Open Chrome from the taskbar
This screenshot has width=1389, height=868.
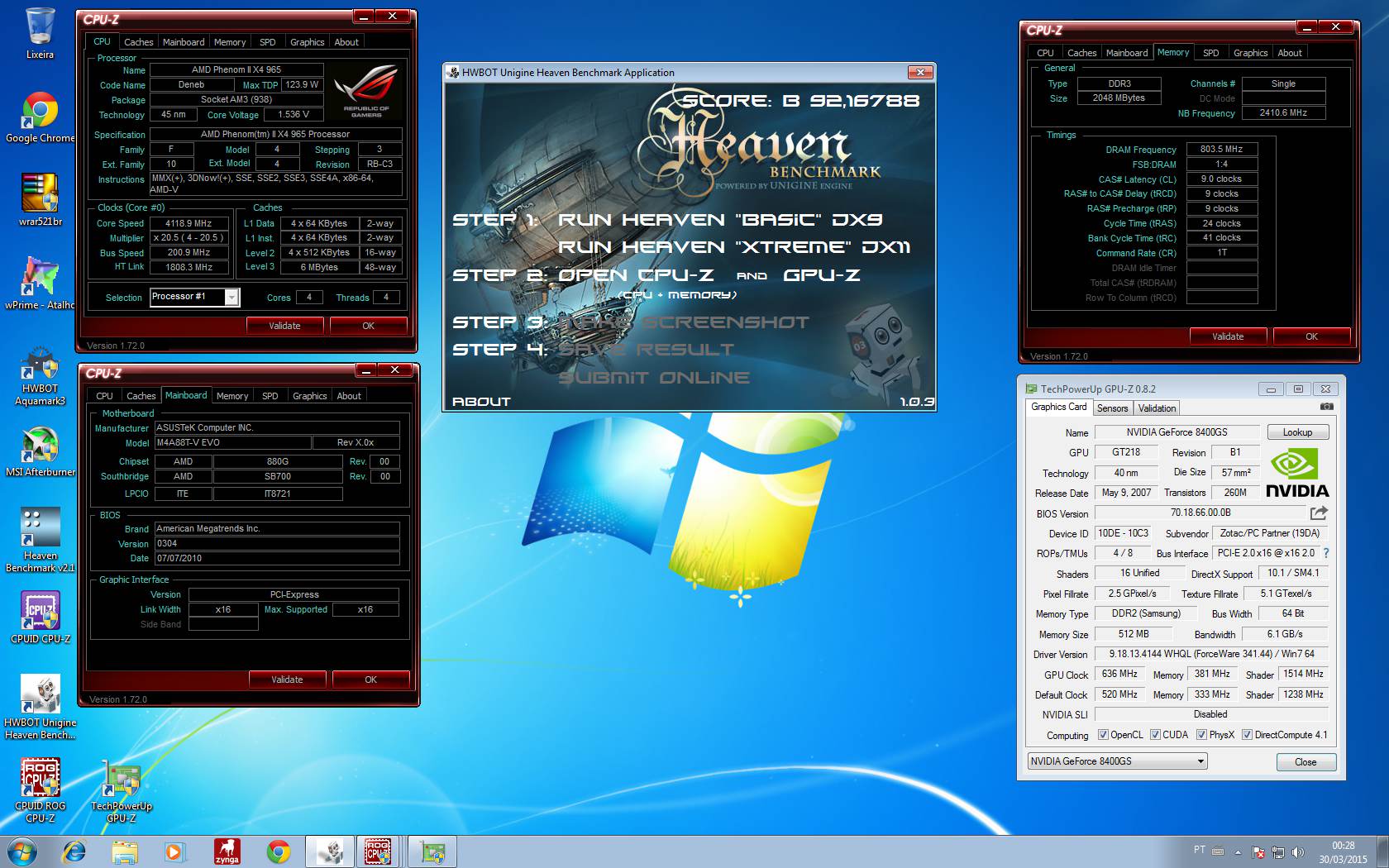click(x=279, y=851)
